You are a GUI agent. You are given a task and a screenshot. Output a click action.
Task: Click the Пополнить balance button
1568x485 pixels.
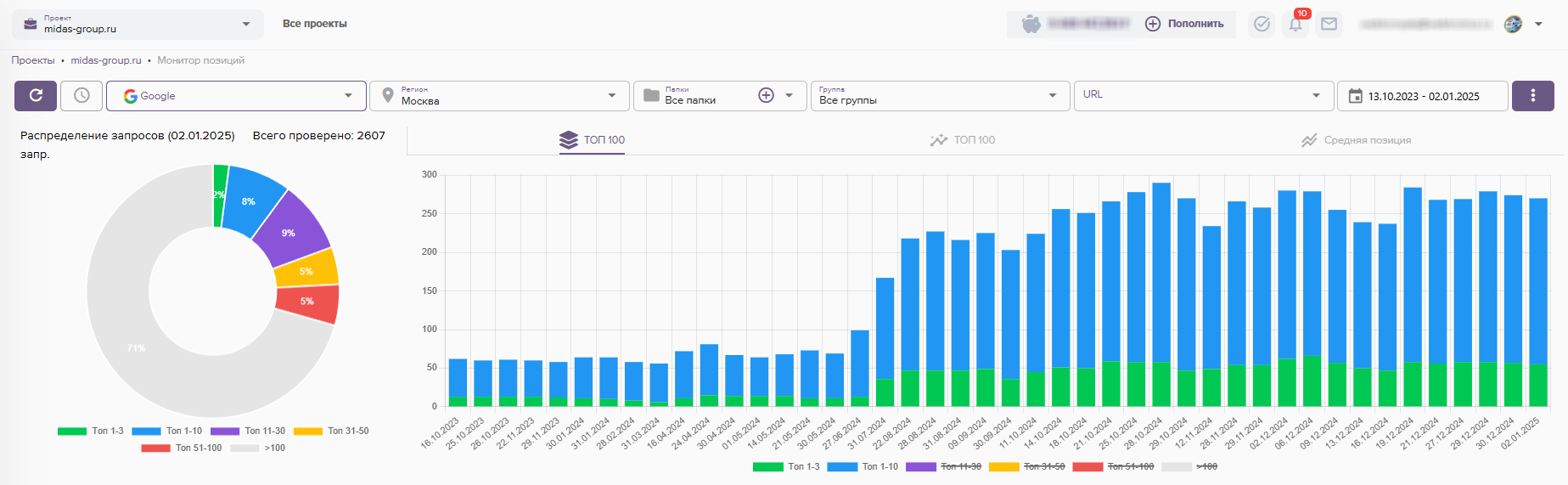click(x=1184, y=25)
